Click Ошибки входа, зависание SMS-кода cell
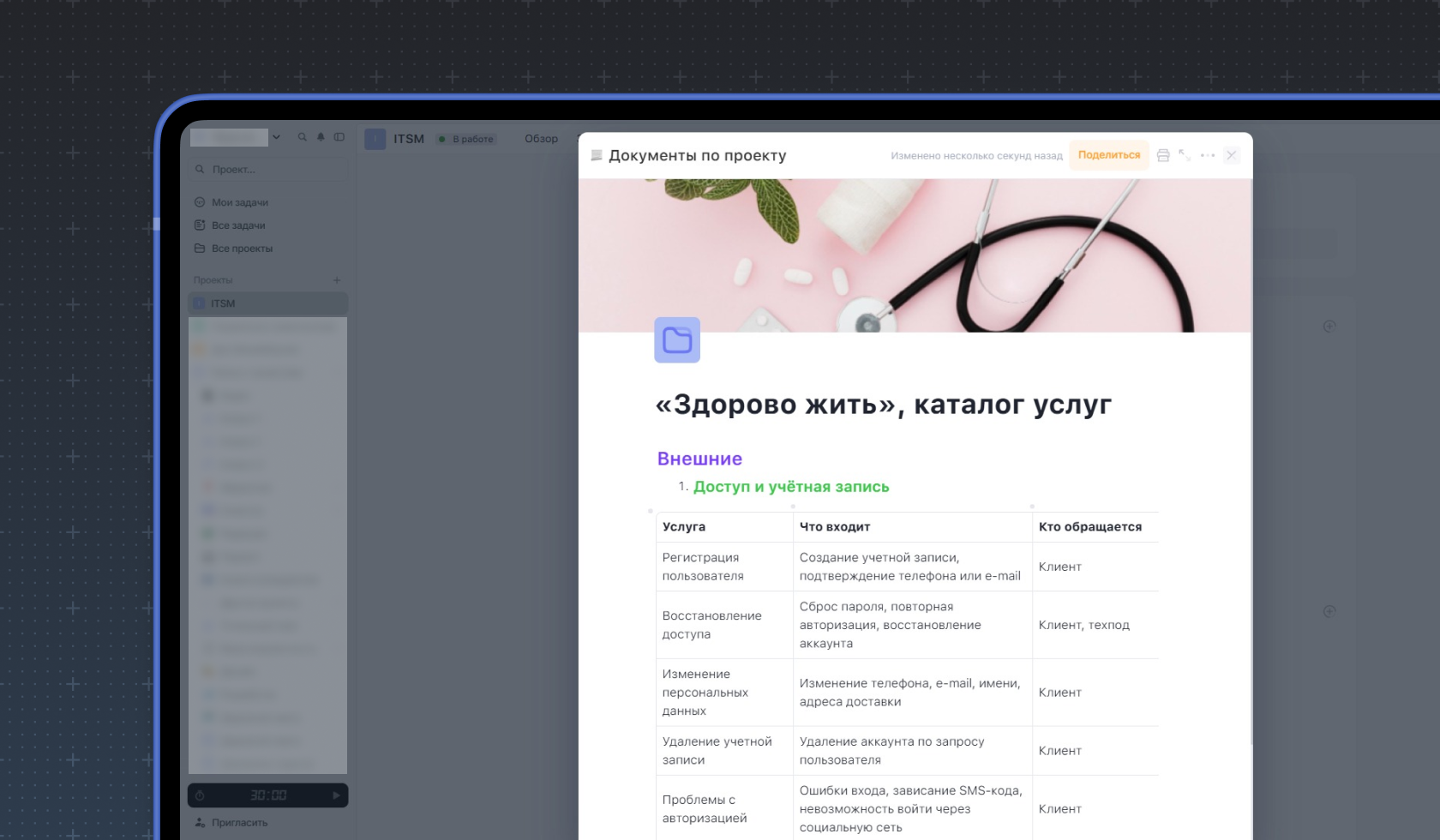The width and height of the screenshot is (1440, 840). coord(913,809)
